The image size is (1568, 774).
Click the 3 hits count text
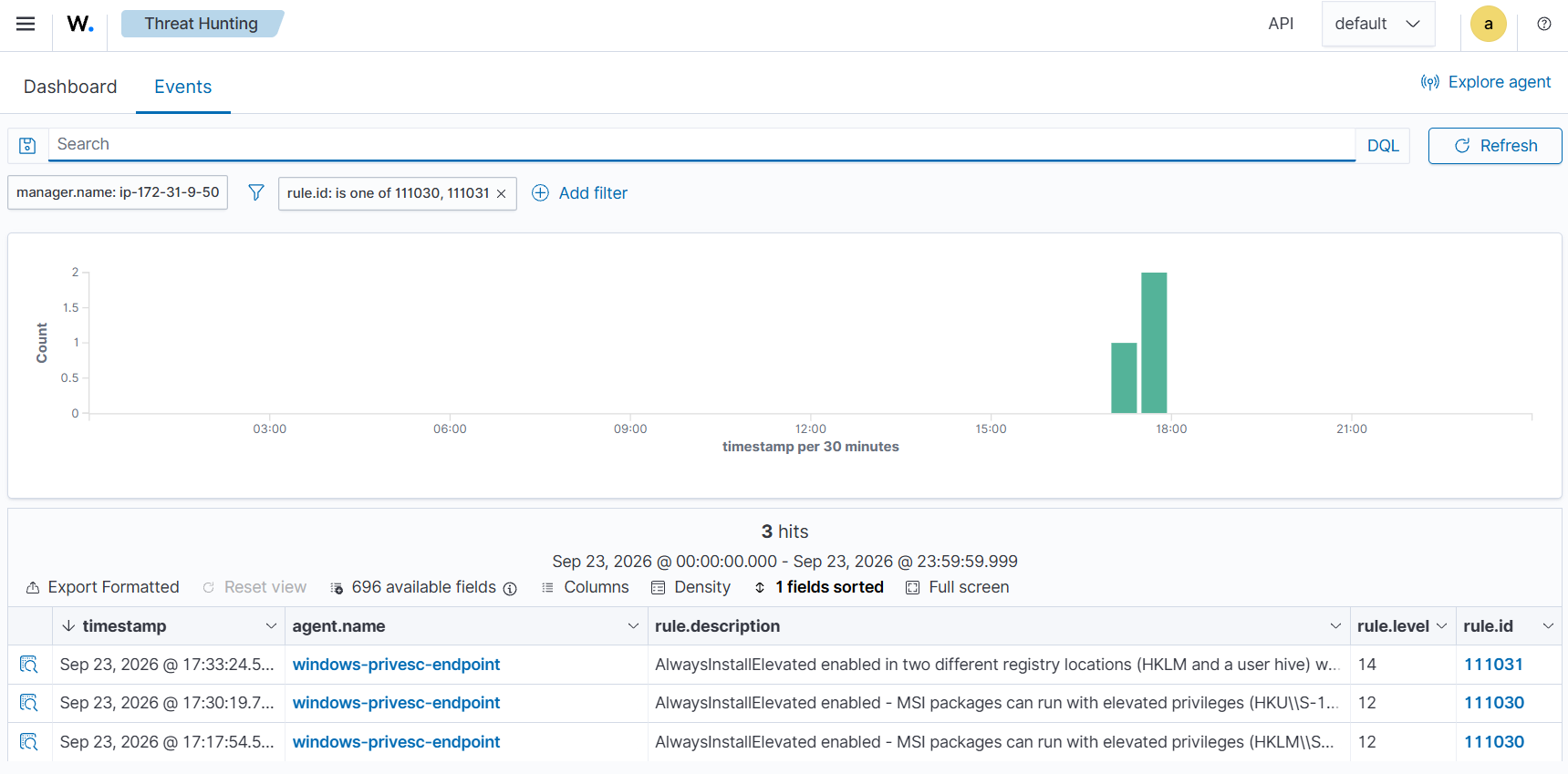click(x=784, y=531)
